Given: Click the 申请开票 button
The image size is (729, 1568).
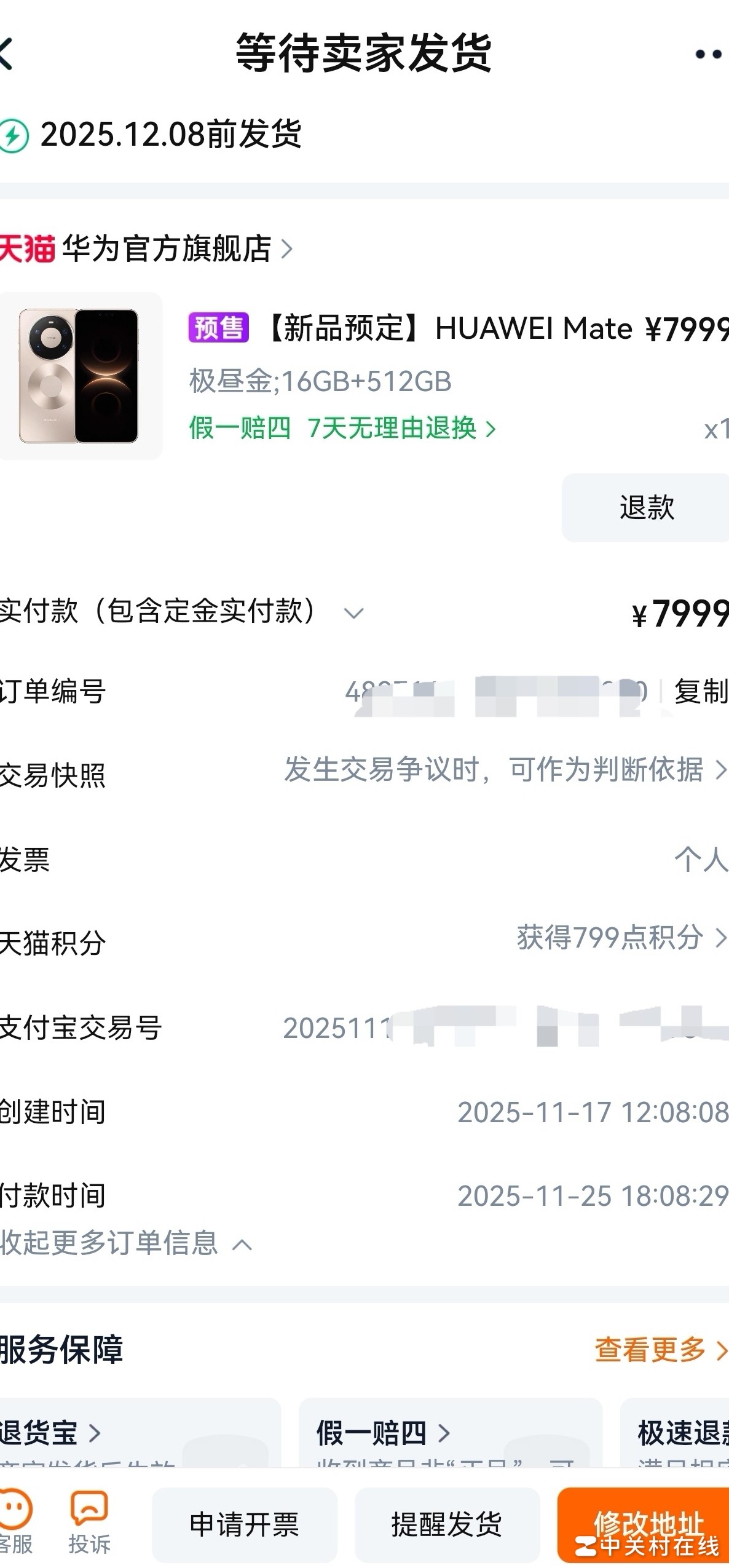Looking at the screenshot, I should click(244, 1524).
